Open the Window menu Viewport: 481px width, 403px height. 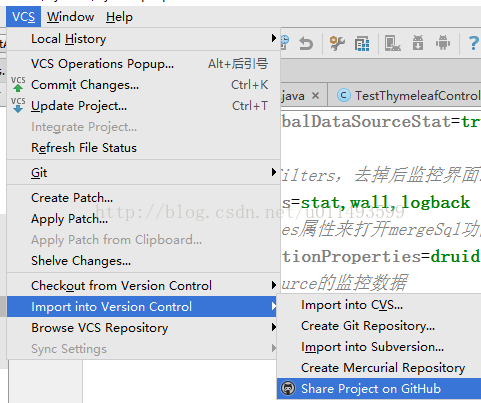tap(70, 17)
